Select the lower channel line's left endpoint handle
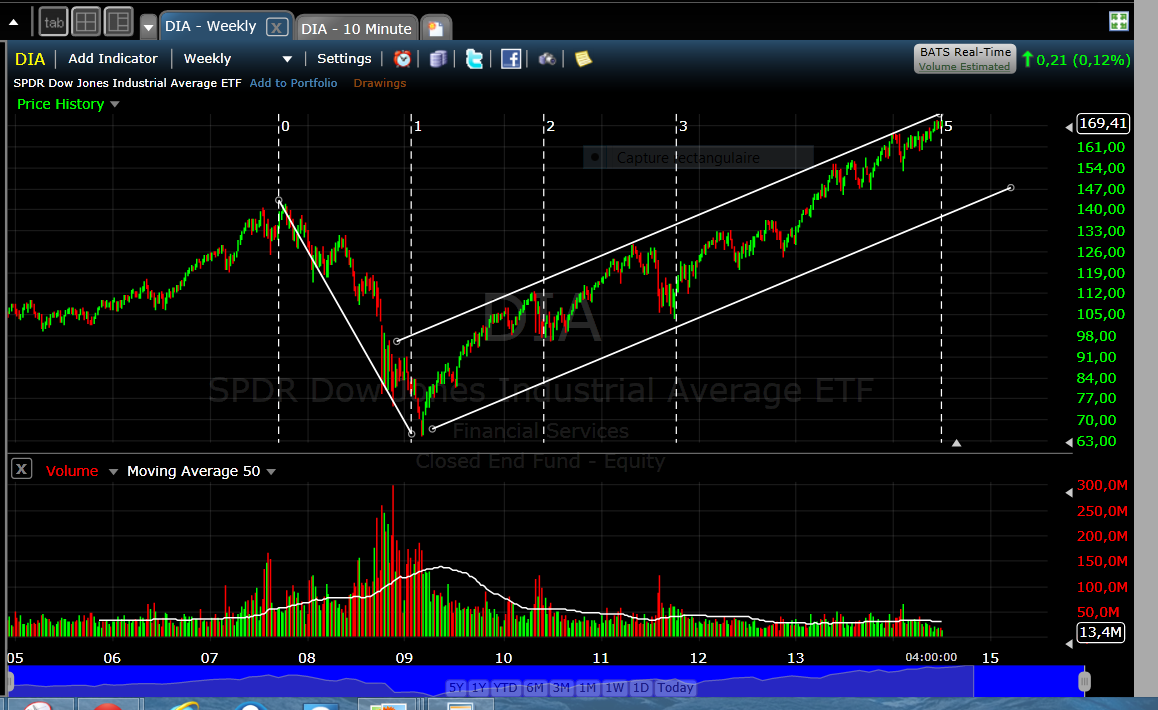 click(x=433, y=429)
